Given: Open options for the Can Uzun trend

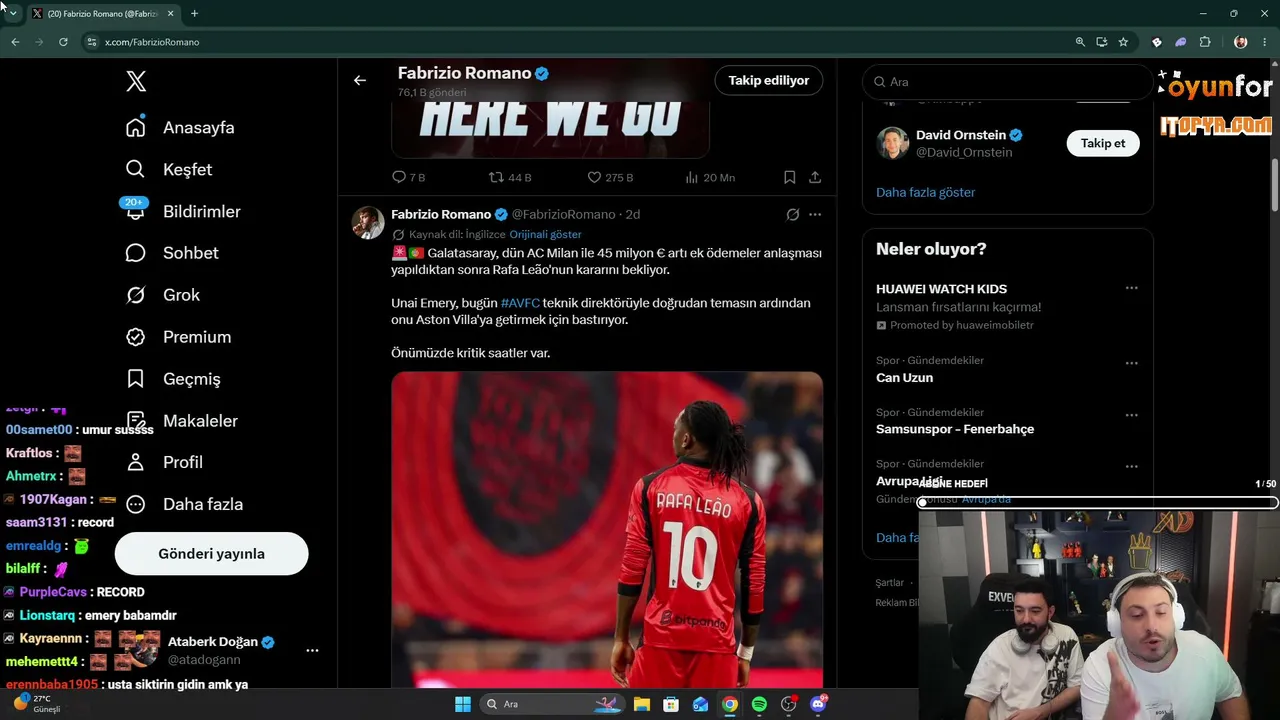Looking at the screenshot, I should 1131,363.
